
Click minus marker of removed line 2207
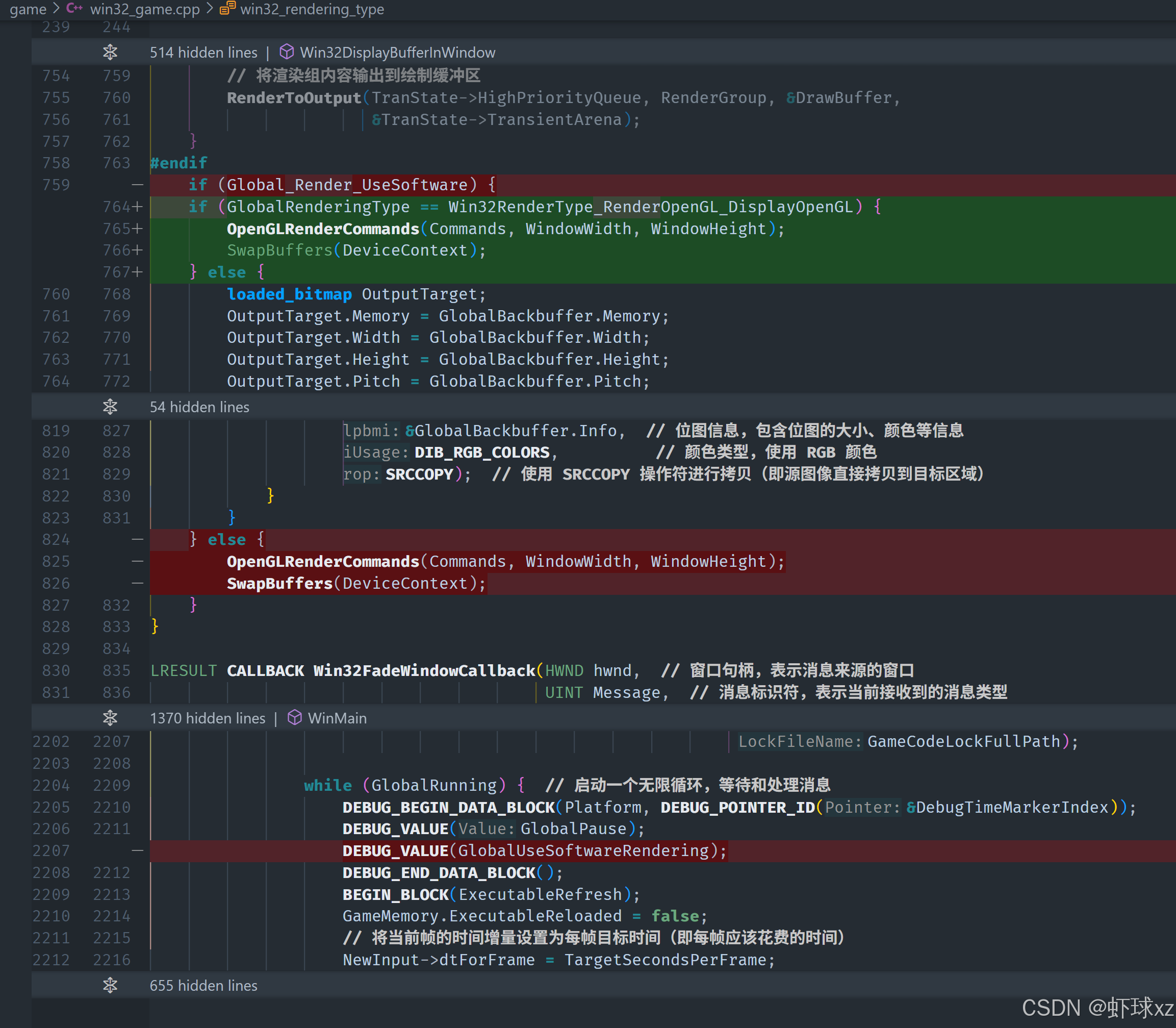(138, 850)
